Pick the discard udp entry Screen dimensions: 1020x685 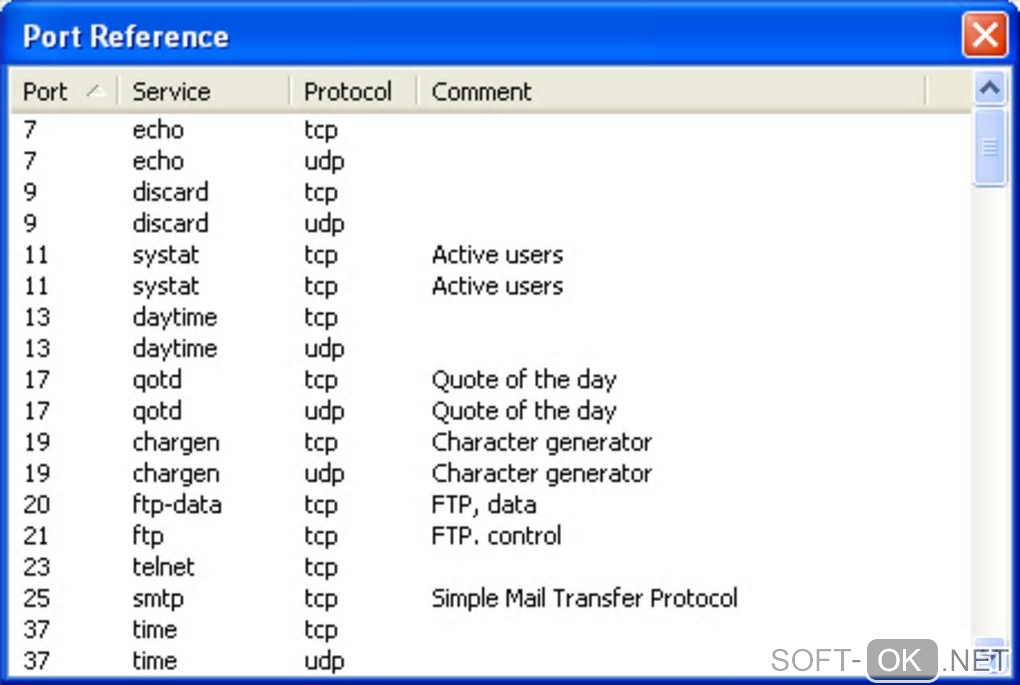170,223
